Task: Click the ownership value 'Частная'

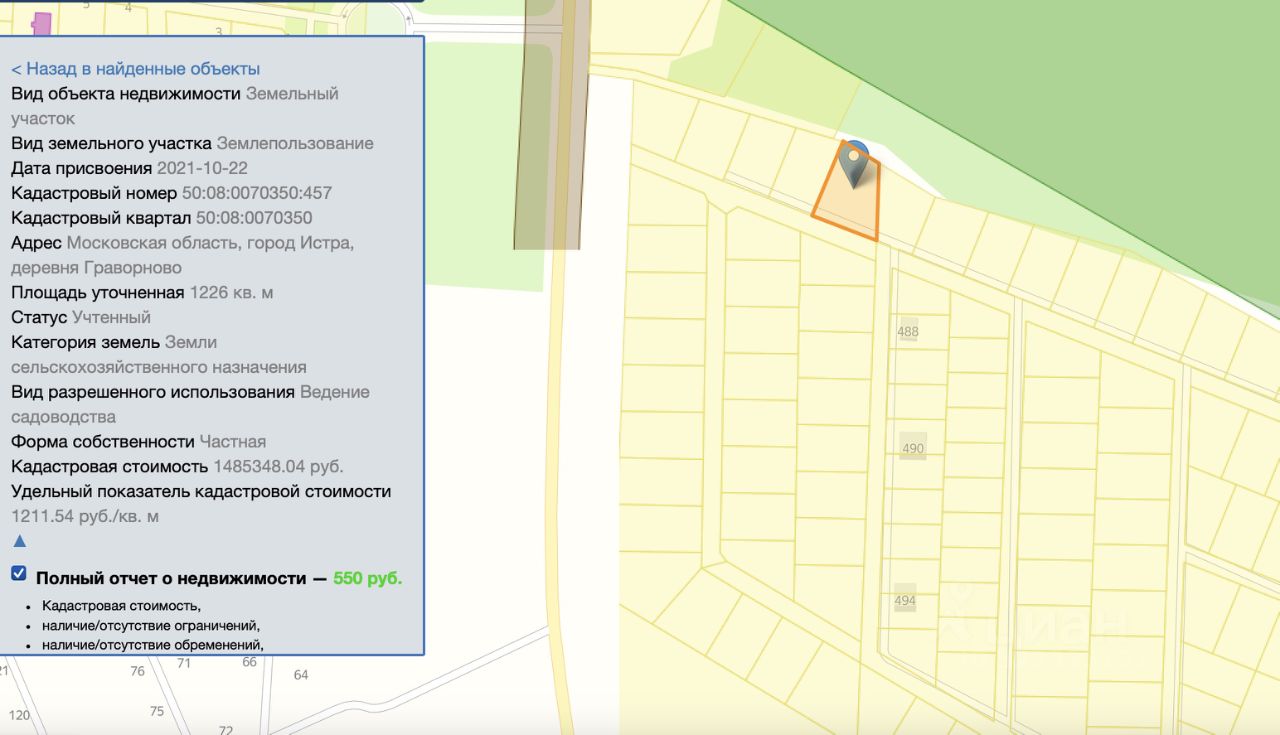Action: pyautogui.click(x=232, y=442)
